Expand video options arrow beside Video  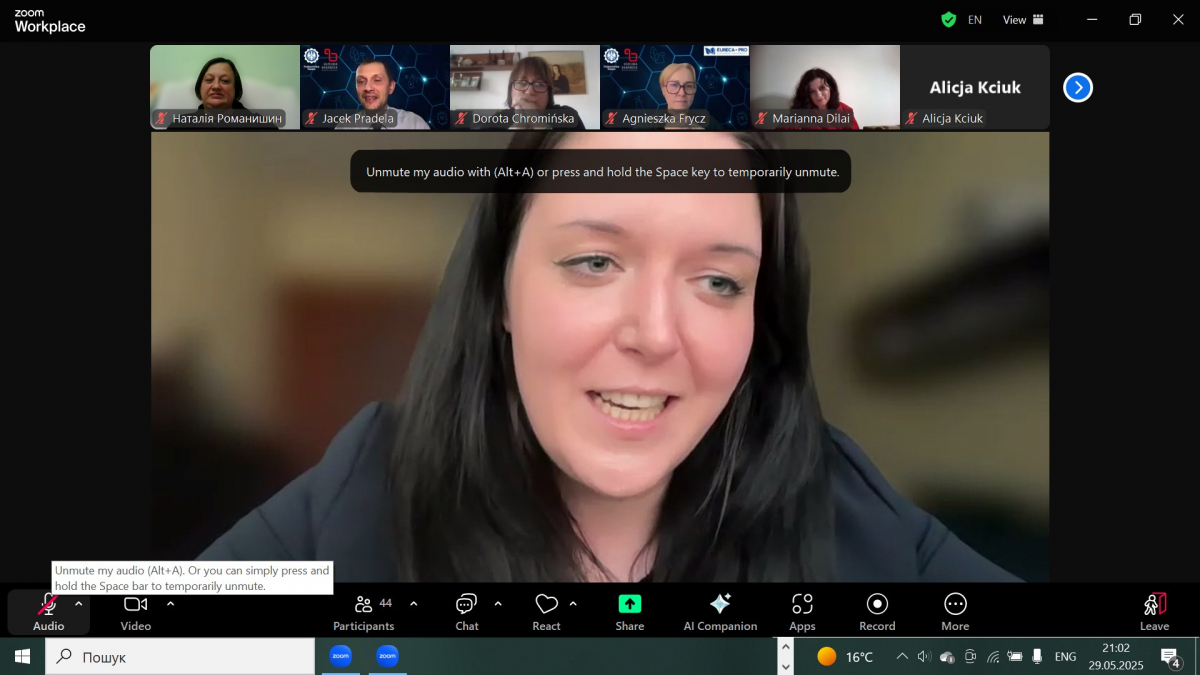pos(170,603)
